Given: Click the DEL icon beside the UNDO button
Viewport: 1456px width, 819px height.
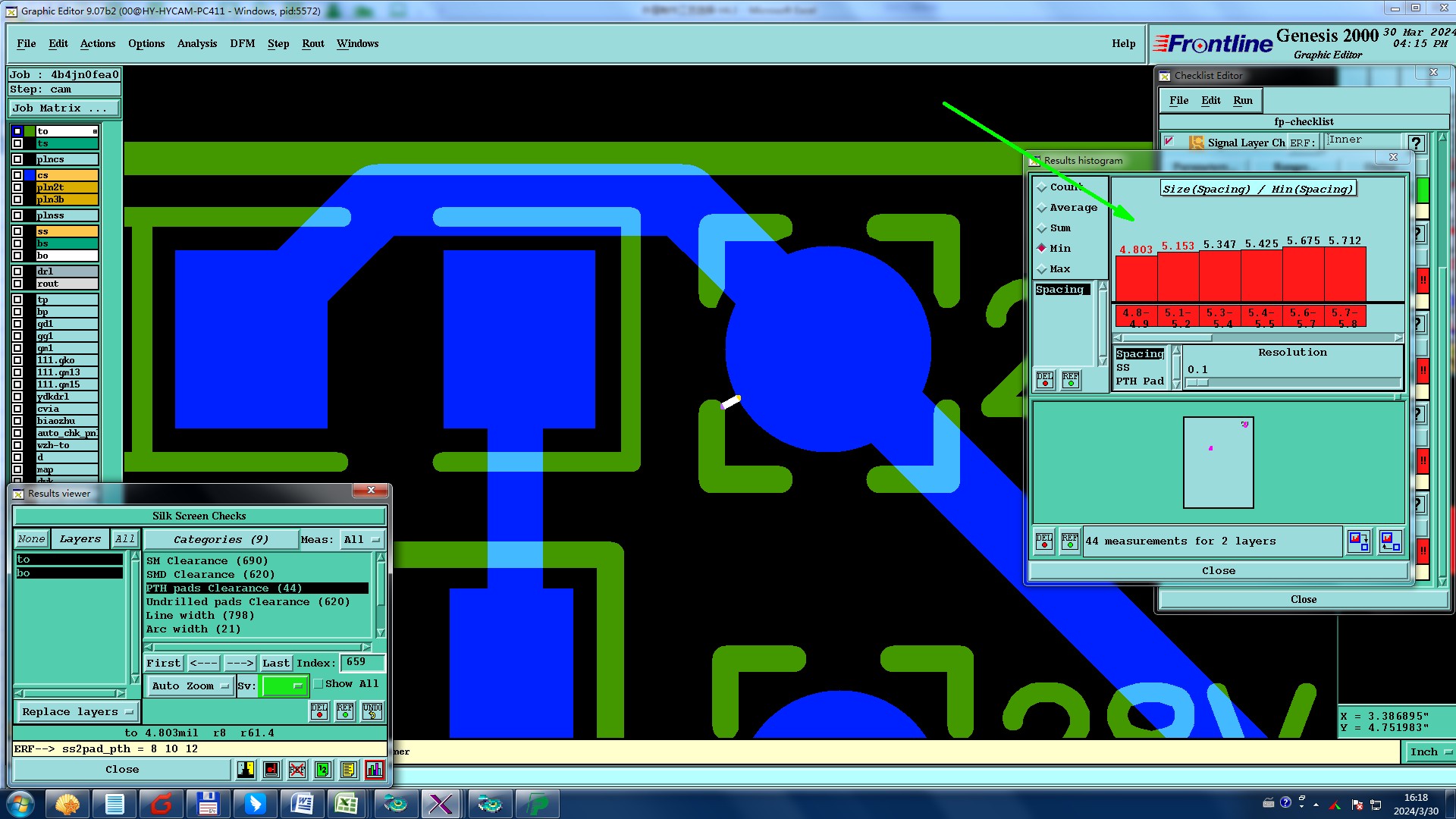Looking at the screenshot, I should point(319,711).
